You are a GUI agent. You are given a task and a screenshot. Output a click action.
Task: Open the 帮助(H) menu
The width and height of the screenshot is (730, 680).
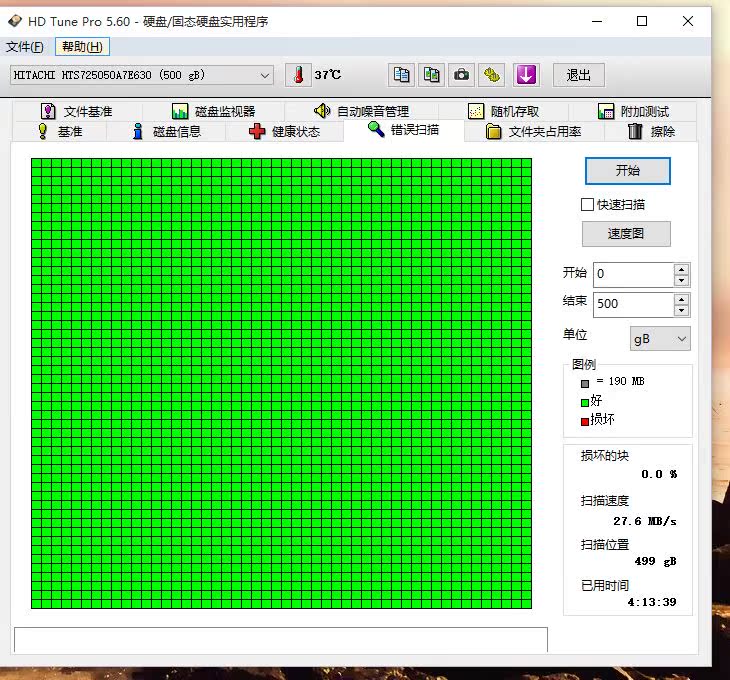tap(82, 47)
